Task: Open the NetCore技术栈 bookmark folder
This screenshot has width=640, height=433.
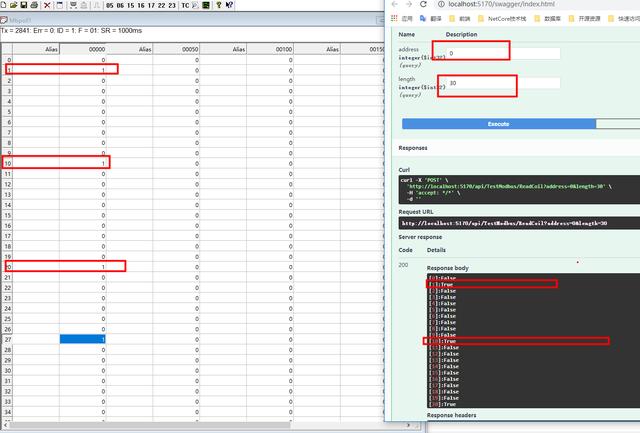Action: 502,19
